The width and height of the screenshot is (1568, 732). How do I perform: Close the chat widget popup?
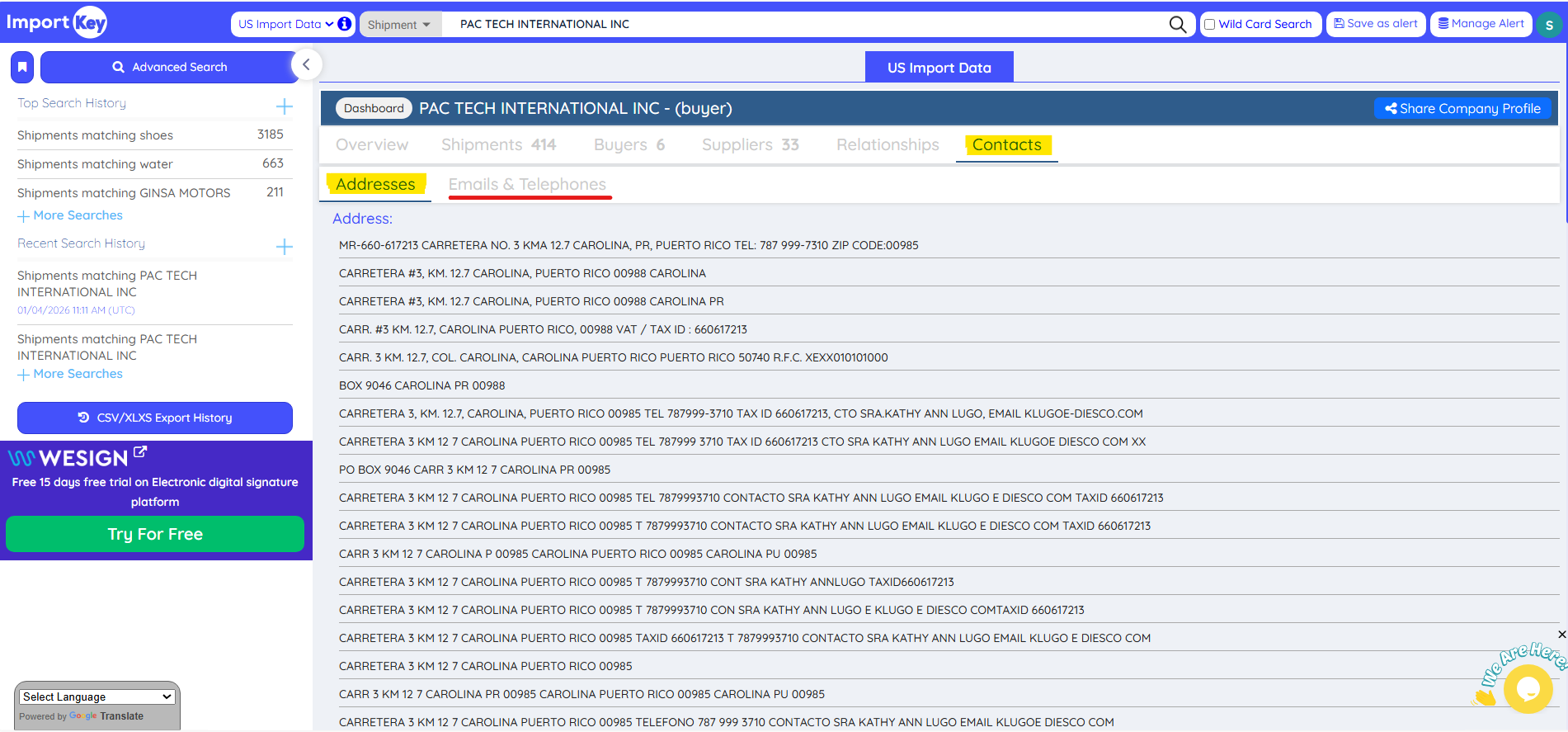[1561, 635]
